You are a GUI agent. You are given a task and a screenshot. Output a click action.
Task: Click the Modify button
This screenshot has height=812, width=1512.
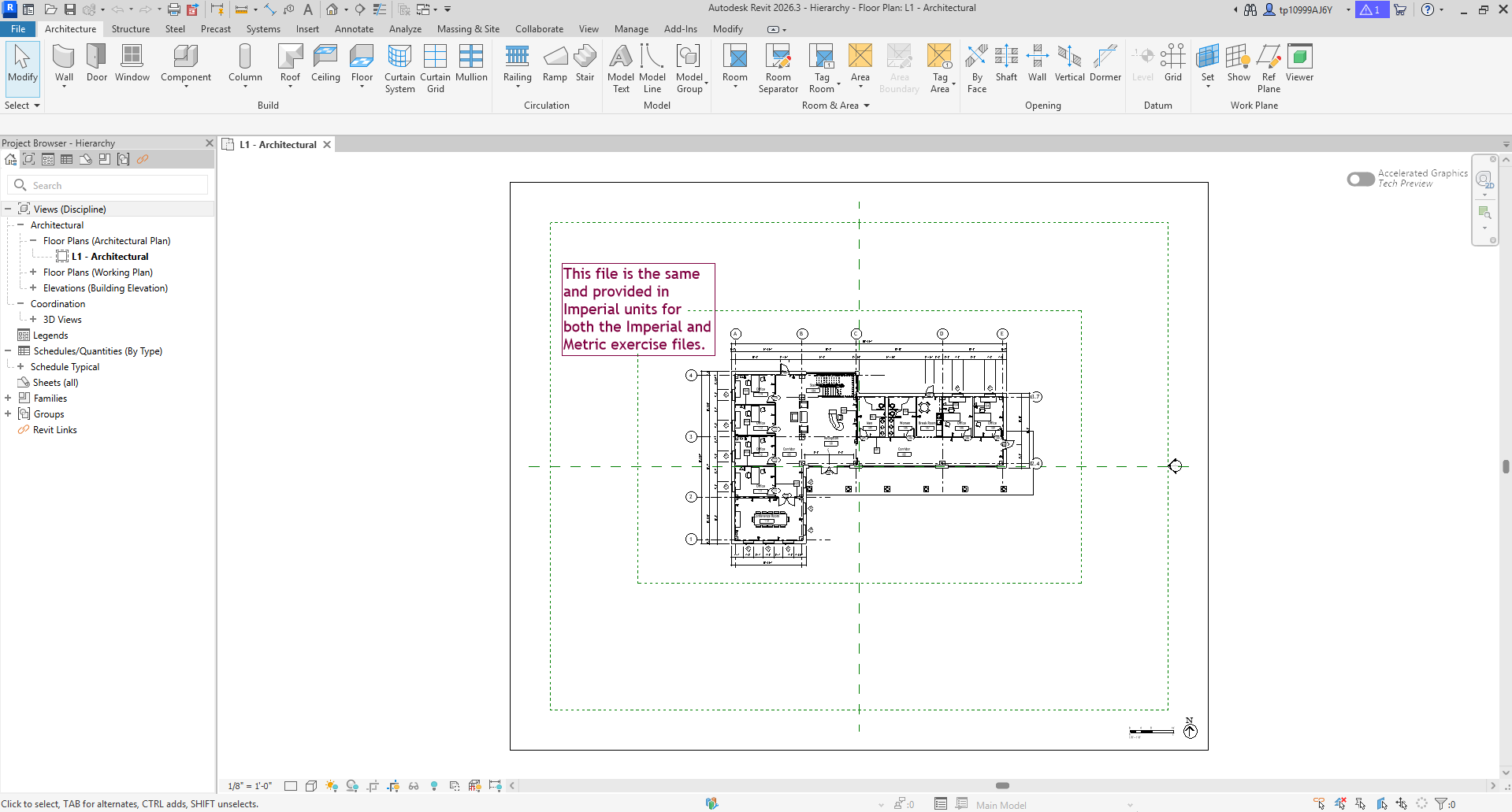[22, 69]
